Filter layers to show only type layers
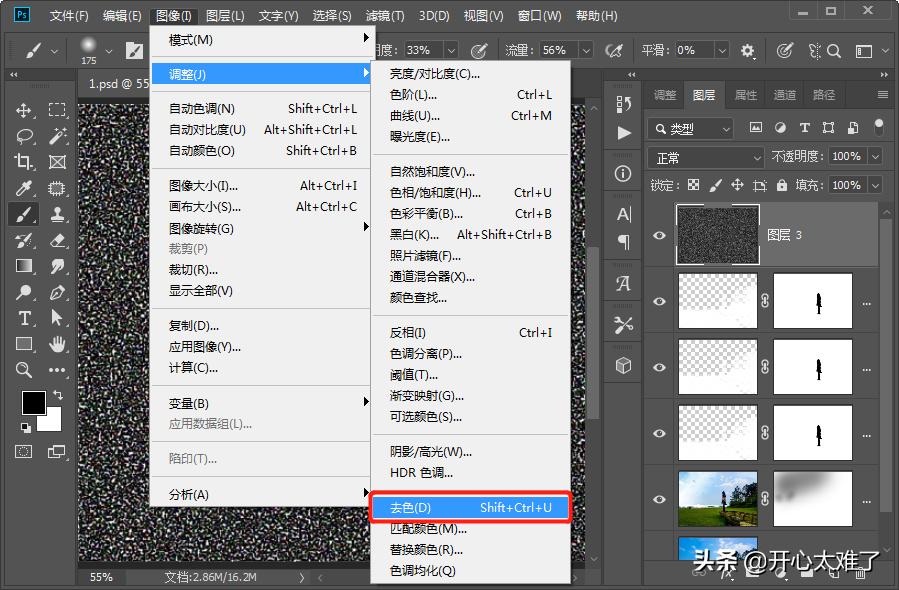Viewport: 899px width, 590px height. [805, 128]
